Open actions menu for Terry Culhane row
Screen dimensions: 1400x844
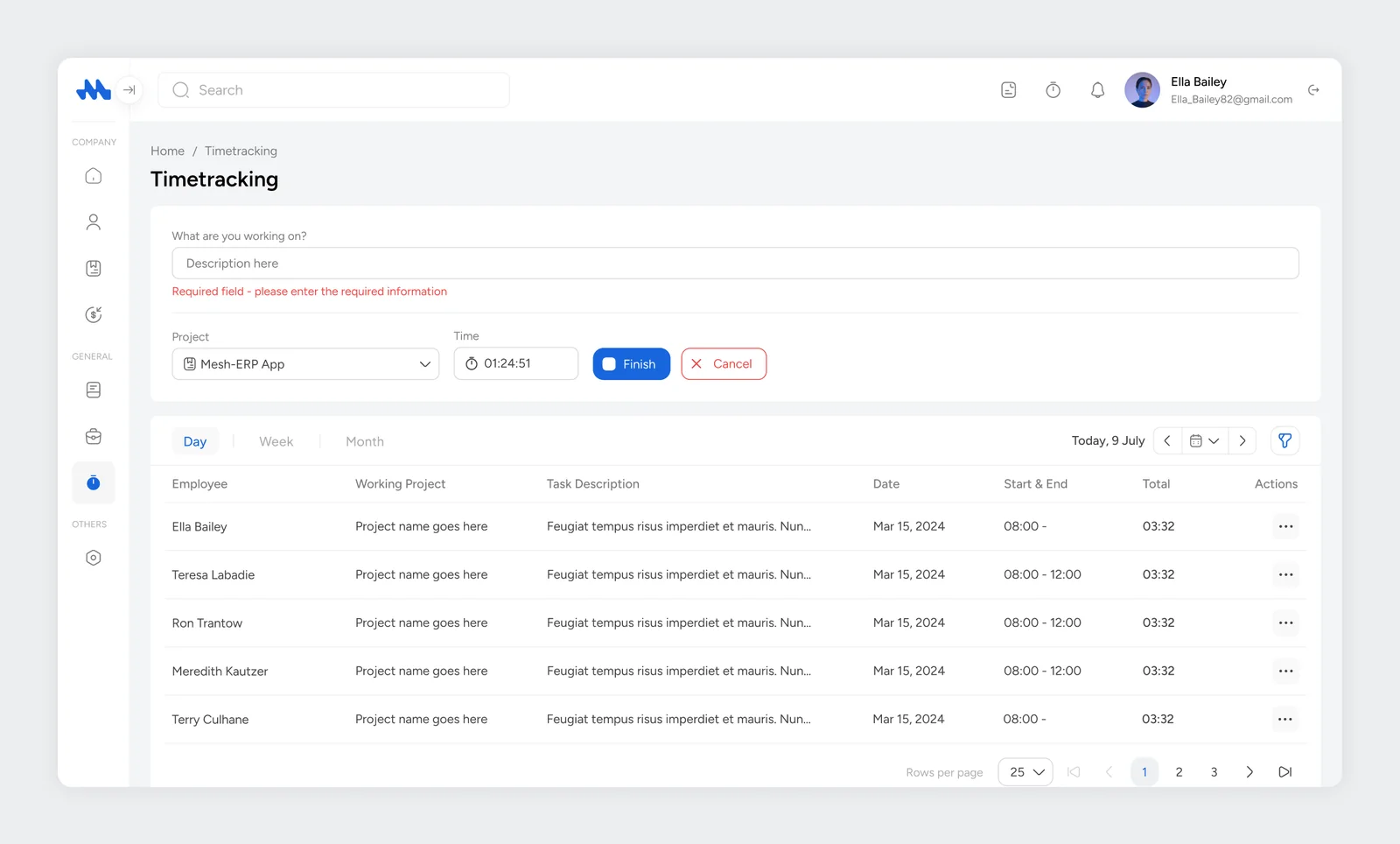1284,719
